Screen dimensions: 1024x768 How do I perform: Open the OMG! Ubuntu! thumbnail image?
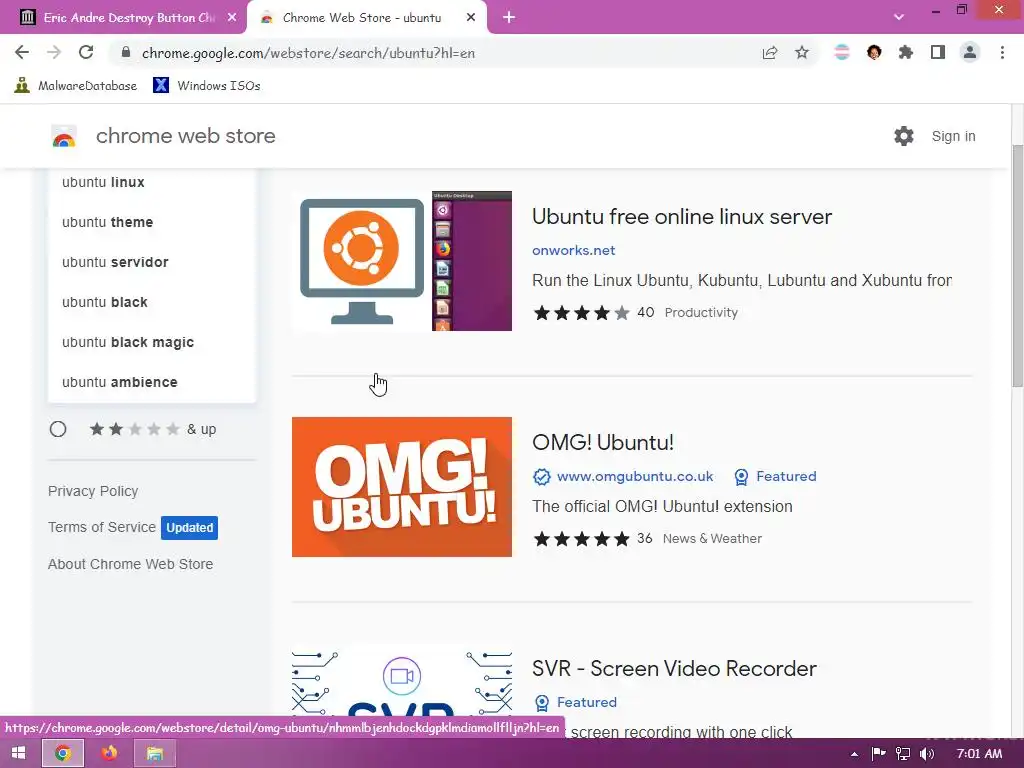[402, 487]
